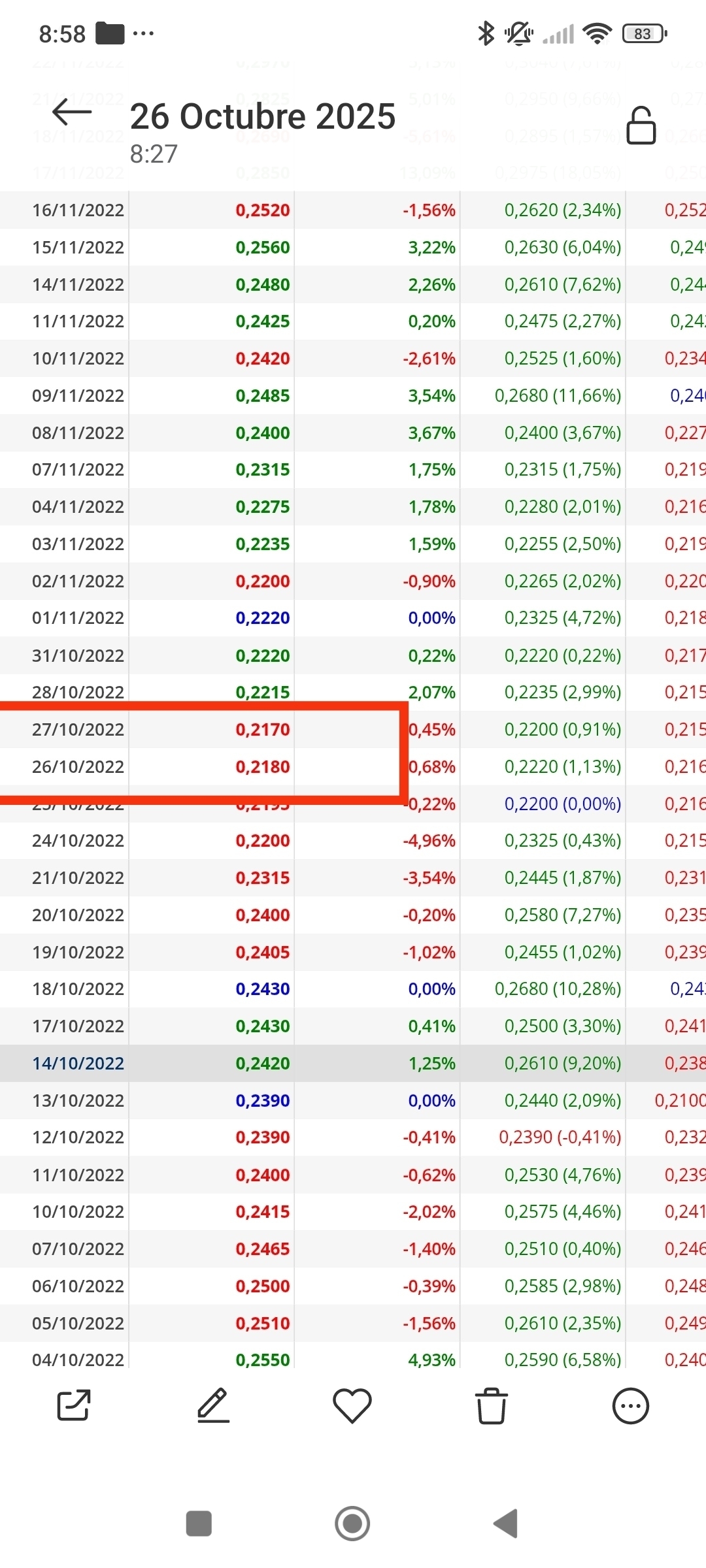Select date cell 11/10/2022

(x=78, y=1175)
